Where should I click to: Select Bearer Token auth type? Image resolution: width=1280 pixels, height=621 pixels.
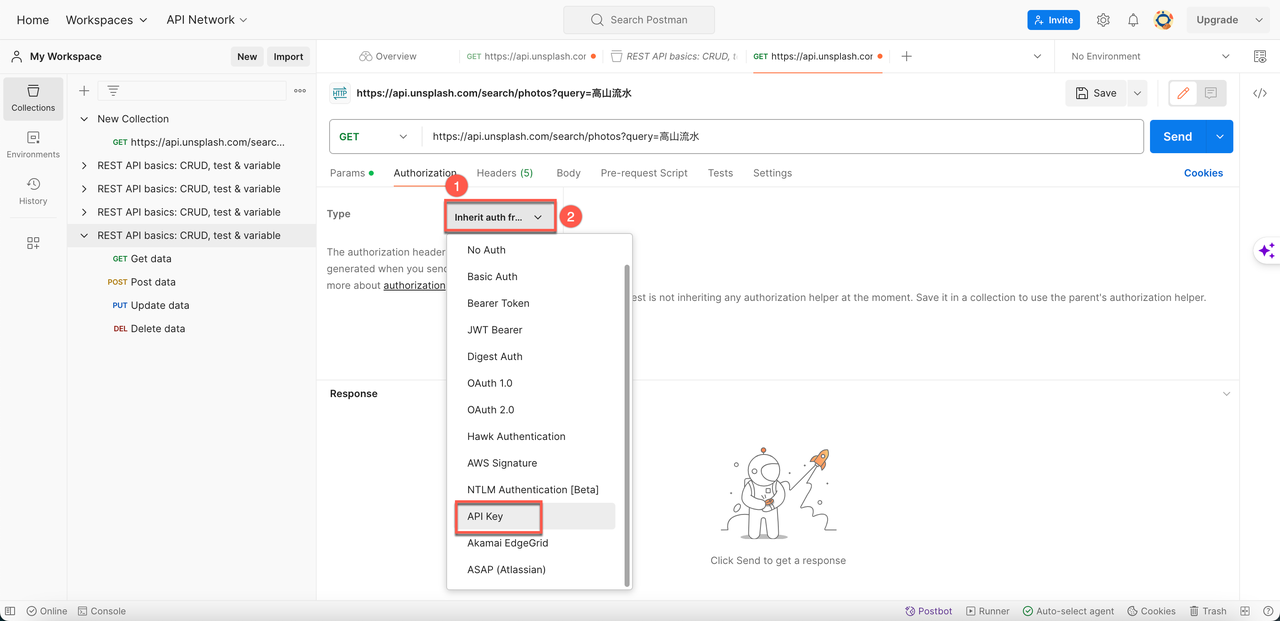pyautogui.click(x=498, y=303)
